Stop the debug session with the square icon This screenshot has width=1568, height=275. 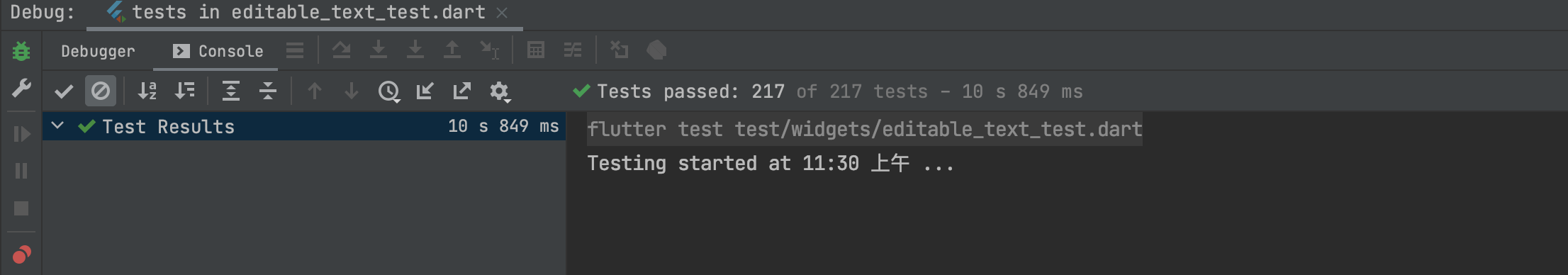[21, 208]
